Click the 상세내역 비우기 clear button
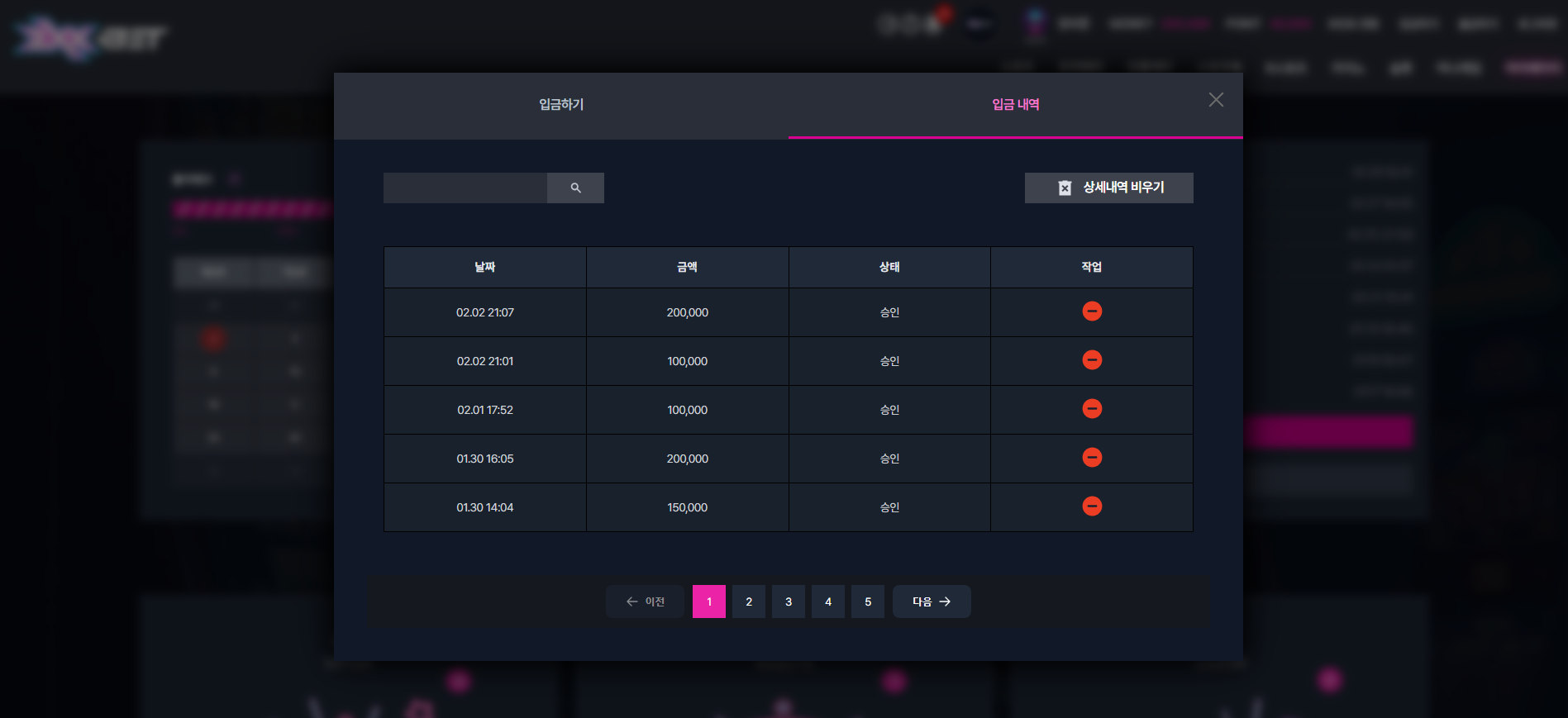The height and width of the screenshot is (718, 1568). pos(1108,188)
